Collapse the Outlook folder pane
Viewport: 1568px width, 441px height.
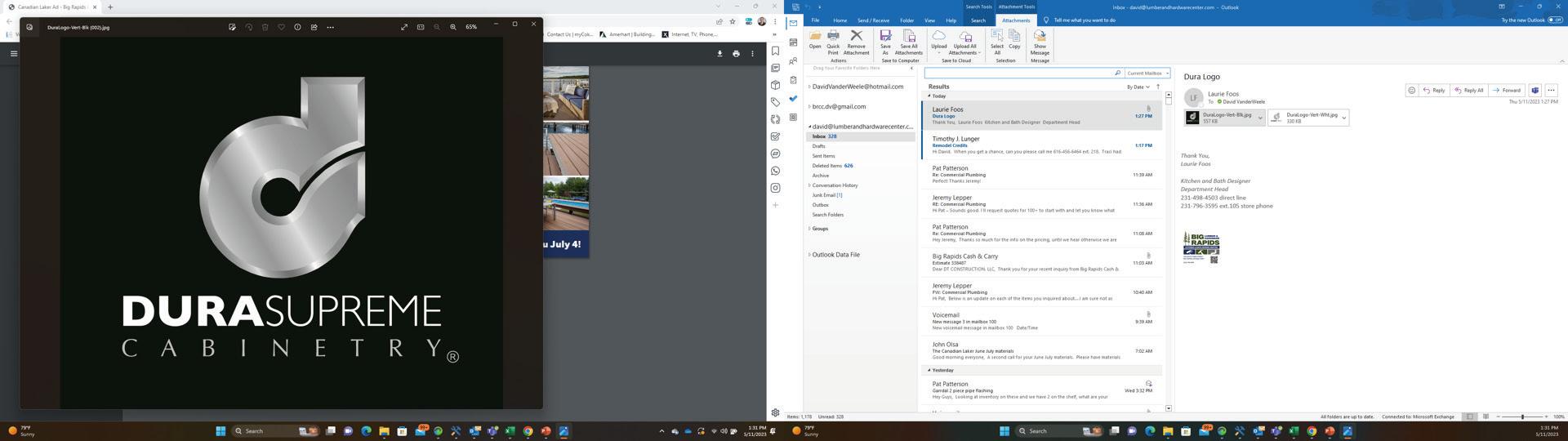point(911,69)
